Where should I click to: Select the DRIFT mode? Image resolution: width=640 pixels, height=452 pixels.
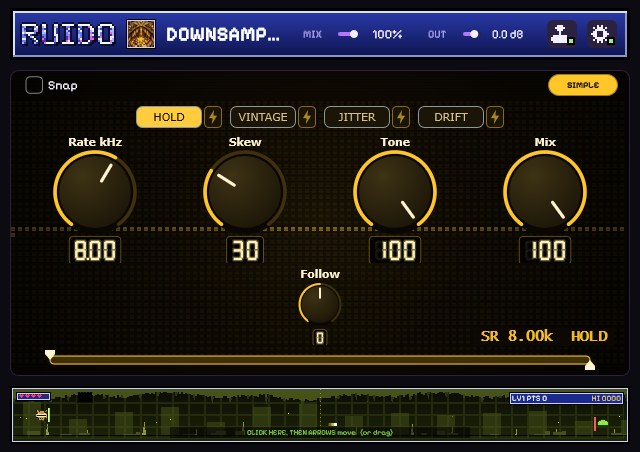[x=451, y=117]
